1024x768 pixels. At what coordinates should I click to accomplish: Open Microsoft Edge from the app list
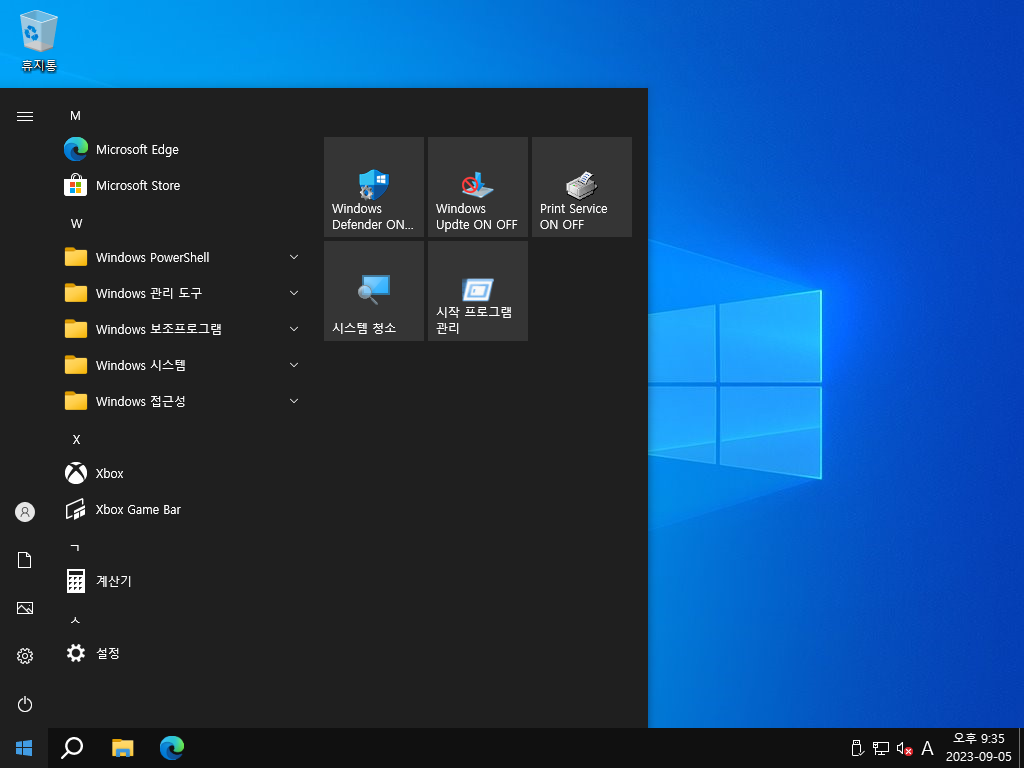(185, 150)
